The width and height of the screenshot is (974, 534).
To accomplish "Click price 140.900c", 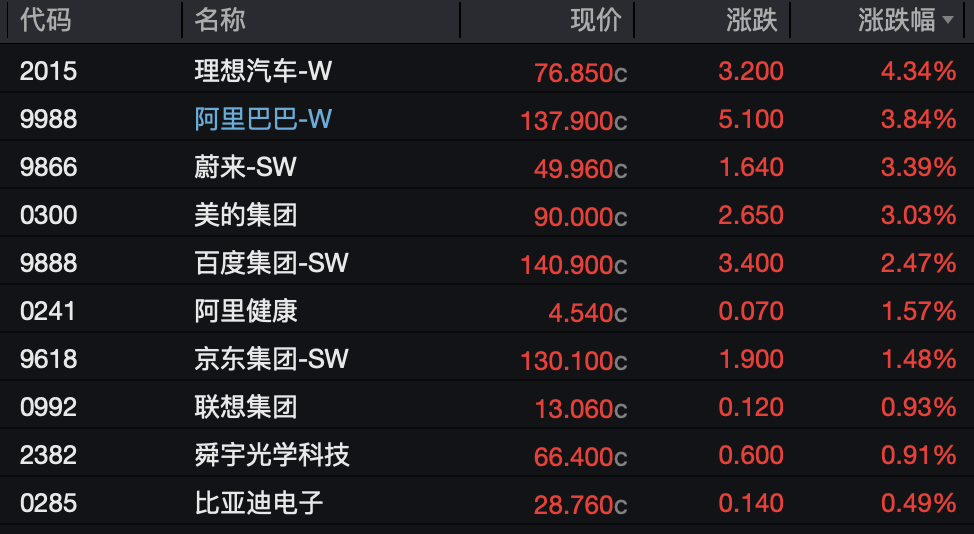I will coord(574,265).
